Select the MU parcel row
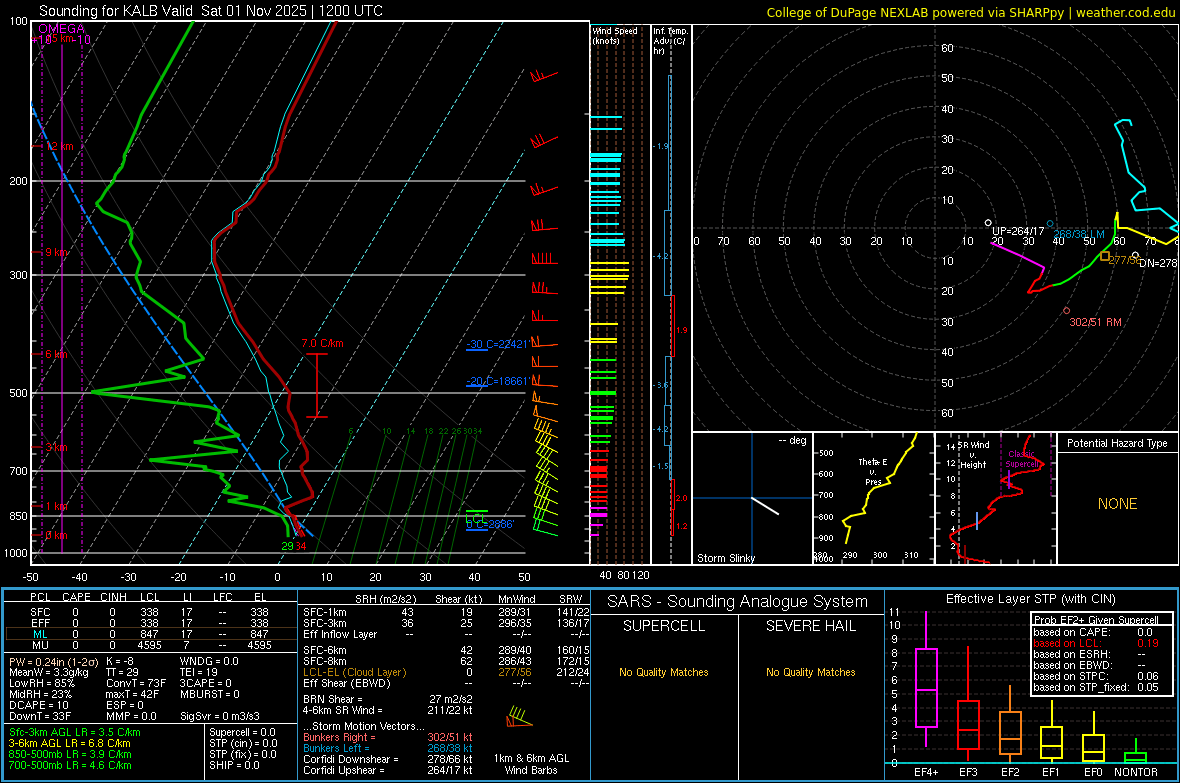This screenshot has height=783, width=1180. click(151, 644)
